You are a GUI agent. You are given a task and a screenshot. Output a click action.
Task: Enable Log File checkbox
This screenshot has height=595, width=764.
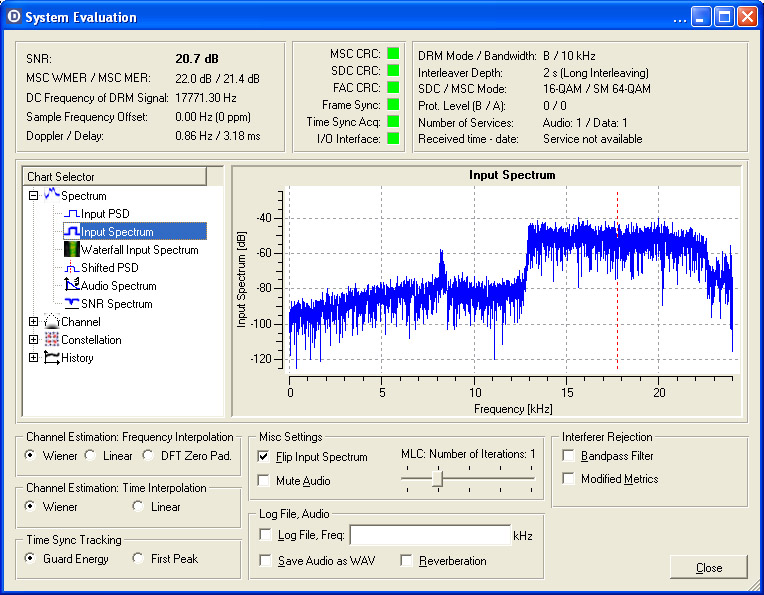(266, 535)
